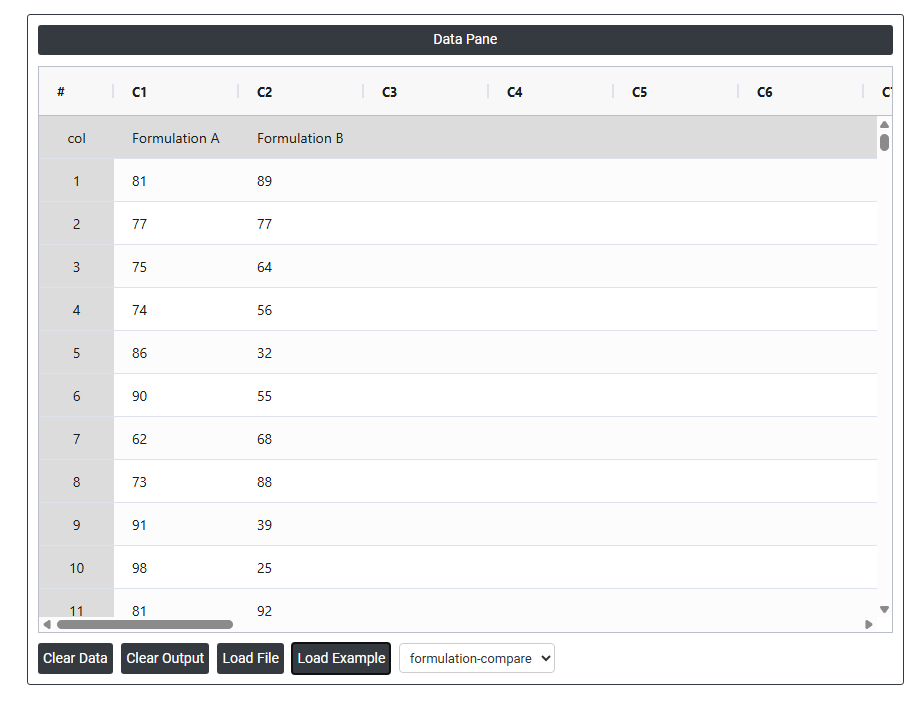
Task: Click the Formulation A name cell
Action: (176, 138)
